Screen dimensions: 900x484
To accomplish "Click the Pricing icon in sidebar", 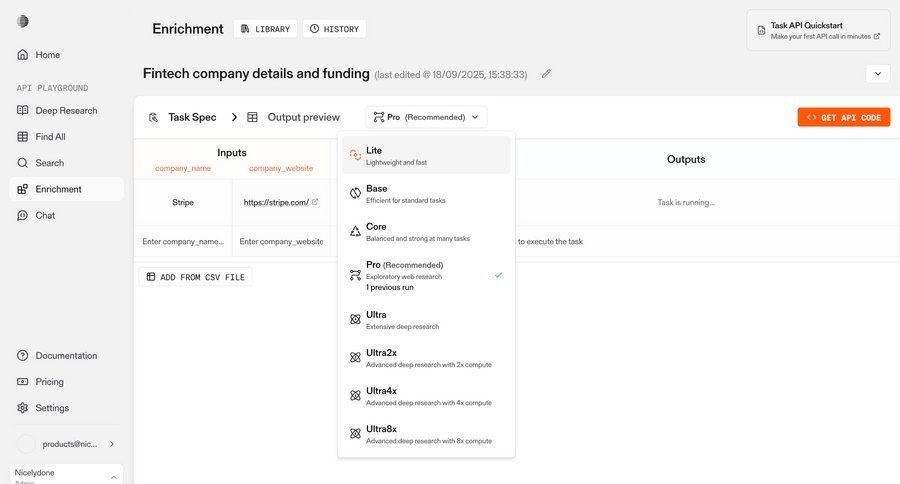I will tap(23, 382).
